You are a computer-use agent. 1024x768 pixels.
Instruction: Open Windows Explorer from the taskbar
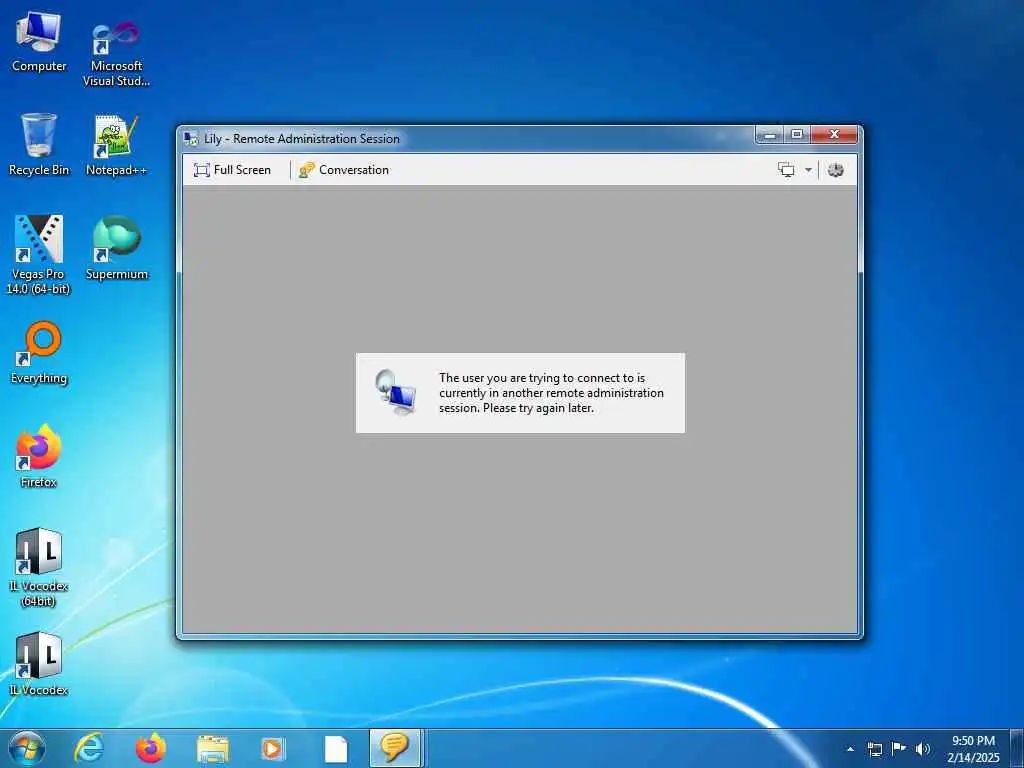point(213,749)
